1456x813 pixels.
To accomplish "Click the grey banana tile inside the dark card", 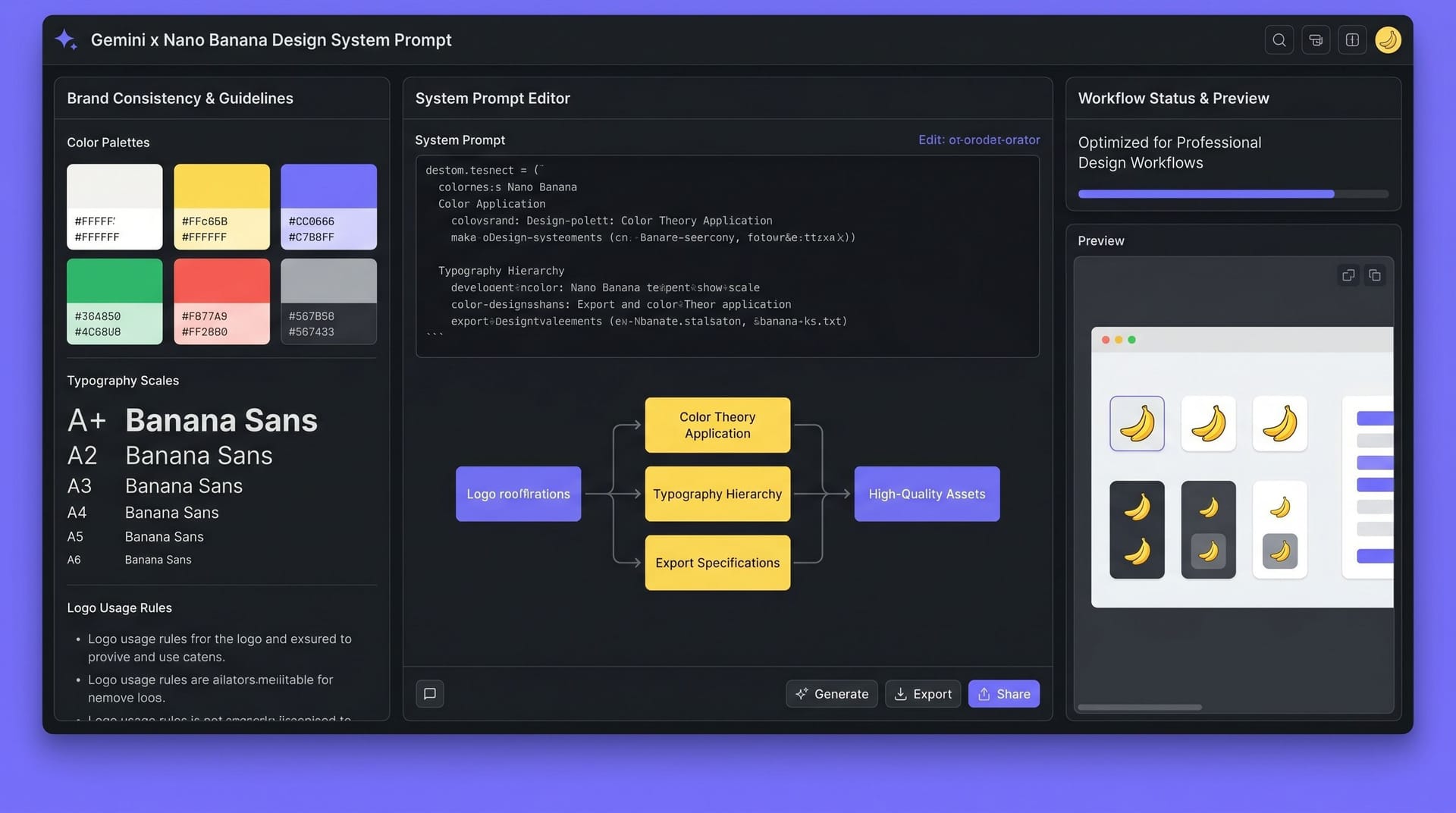I will (1208, 551).
